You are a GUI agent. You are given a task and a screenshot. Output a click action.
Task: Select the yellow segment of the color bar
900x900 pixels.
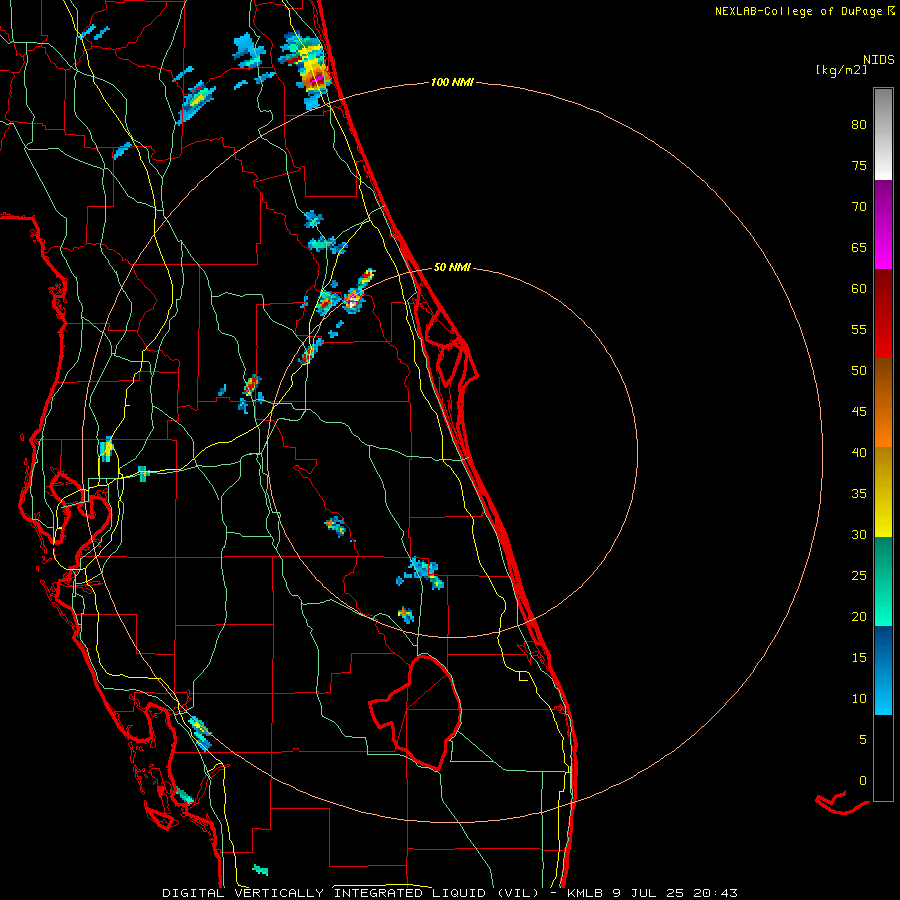coord(883,492)
